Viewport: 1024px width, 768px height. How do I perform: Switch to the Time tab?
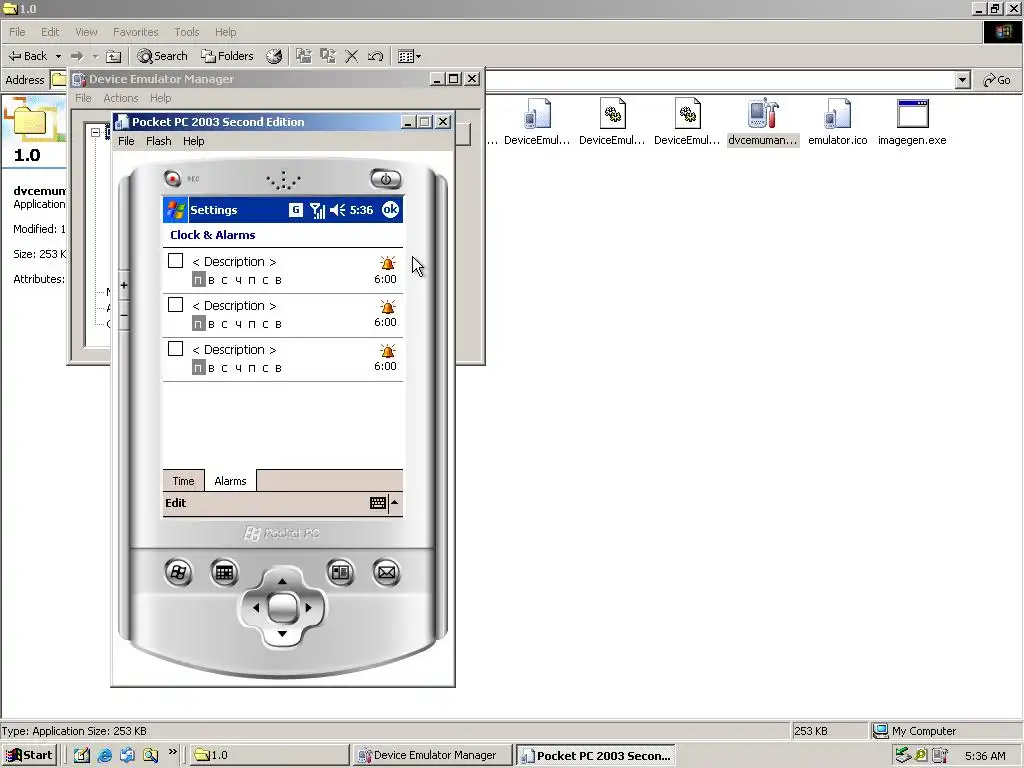(x=184, y=481)
